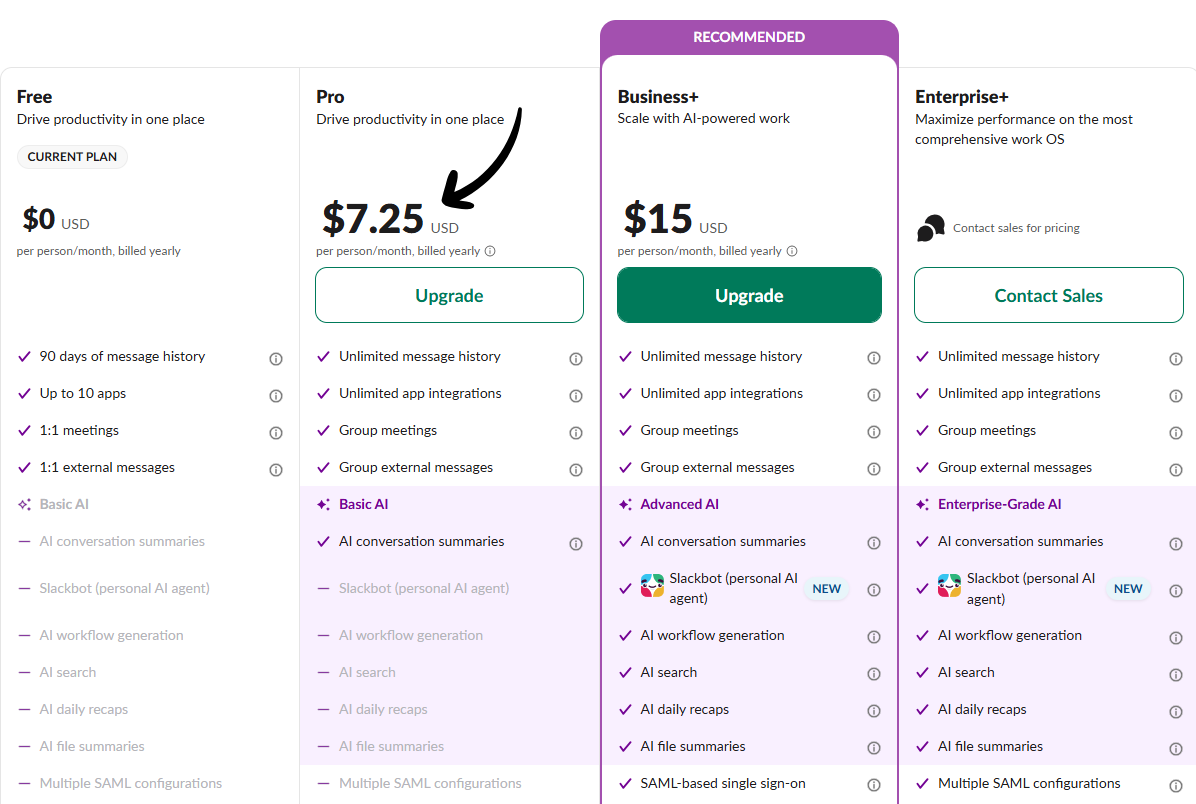1196x804 pixels.
Task: Click the RECOMMENDED banner above Business+
Action: 749,36
